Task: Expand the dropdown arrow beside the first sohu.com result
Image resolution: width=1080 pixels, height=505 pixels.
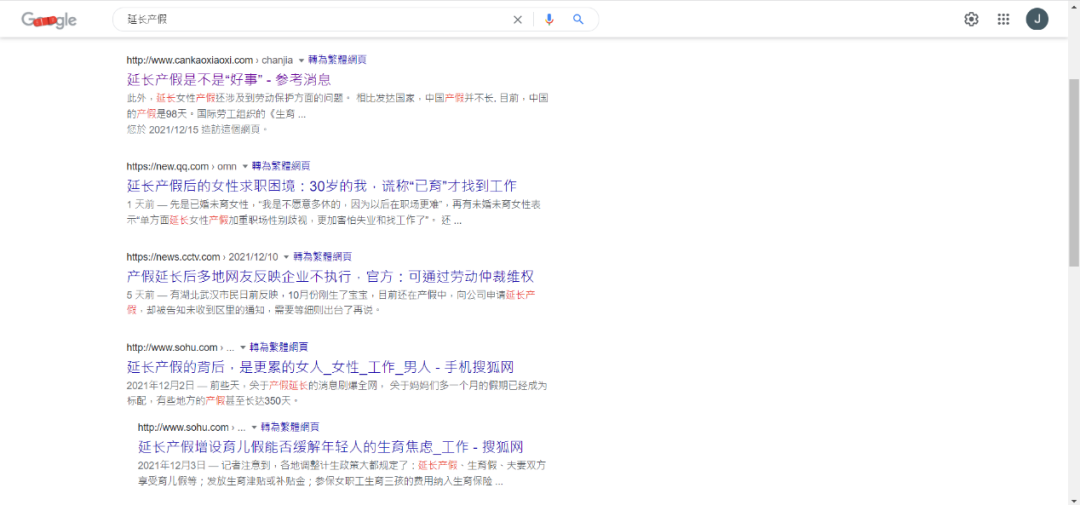Action: tap(242, 347)
